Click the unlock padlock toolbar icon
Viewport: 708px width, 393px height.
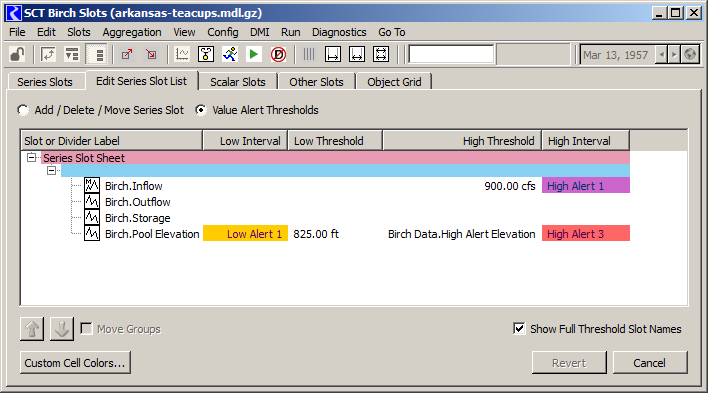[17, 55]
